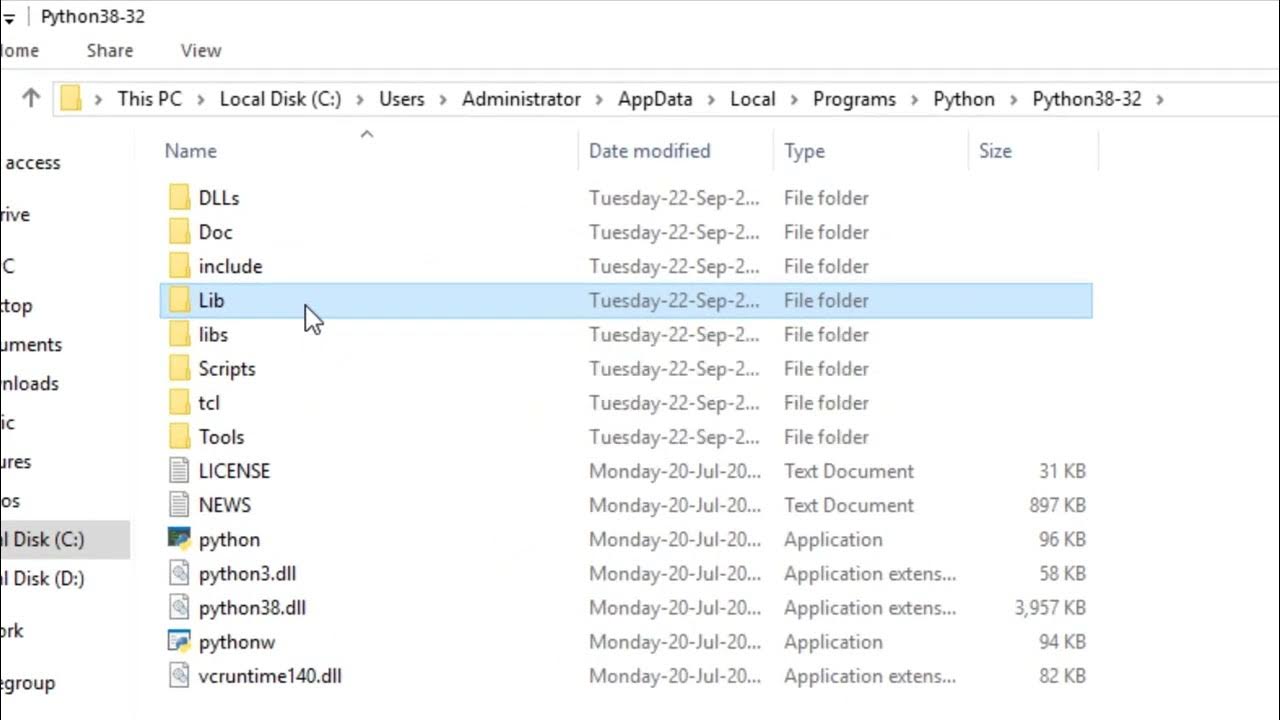Go to Python breadcrumb

coord(964,99)
